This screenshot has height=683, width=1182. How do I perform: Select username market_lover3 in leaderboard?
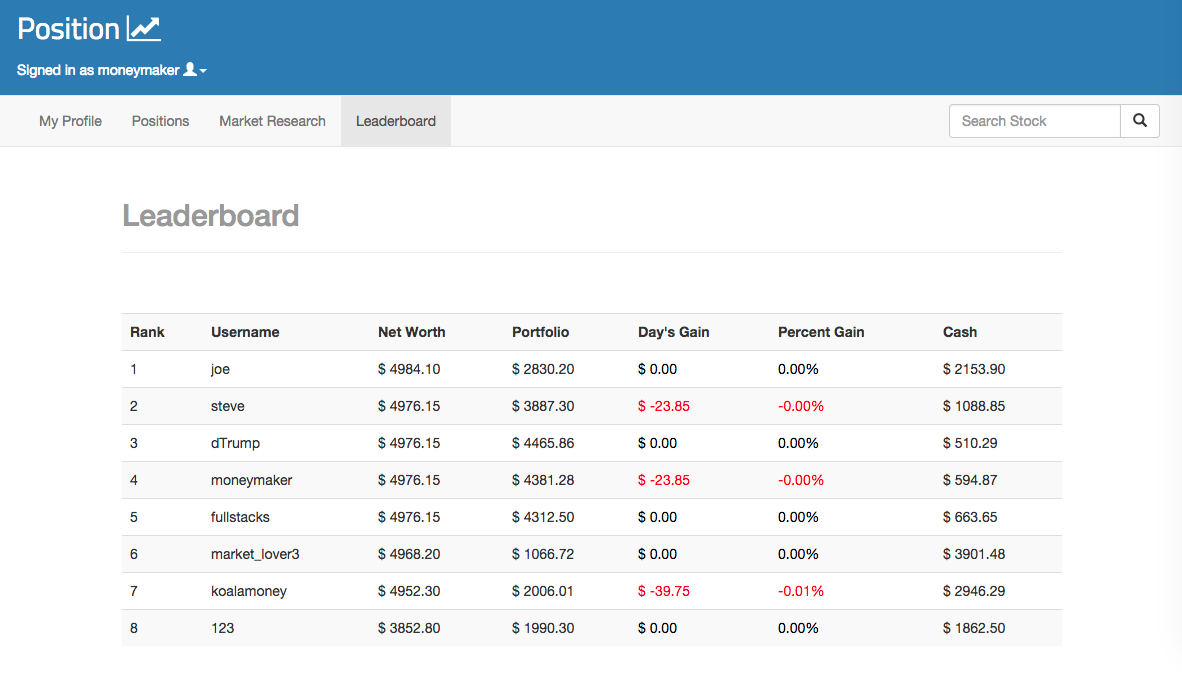pos(255,554)
